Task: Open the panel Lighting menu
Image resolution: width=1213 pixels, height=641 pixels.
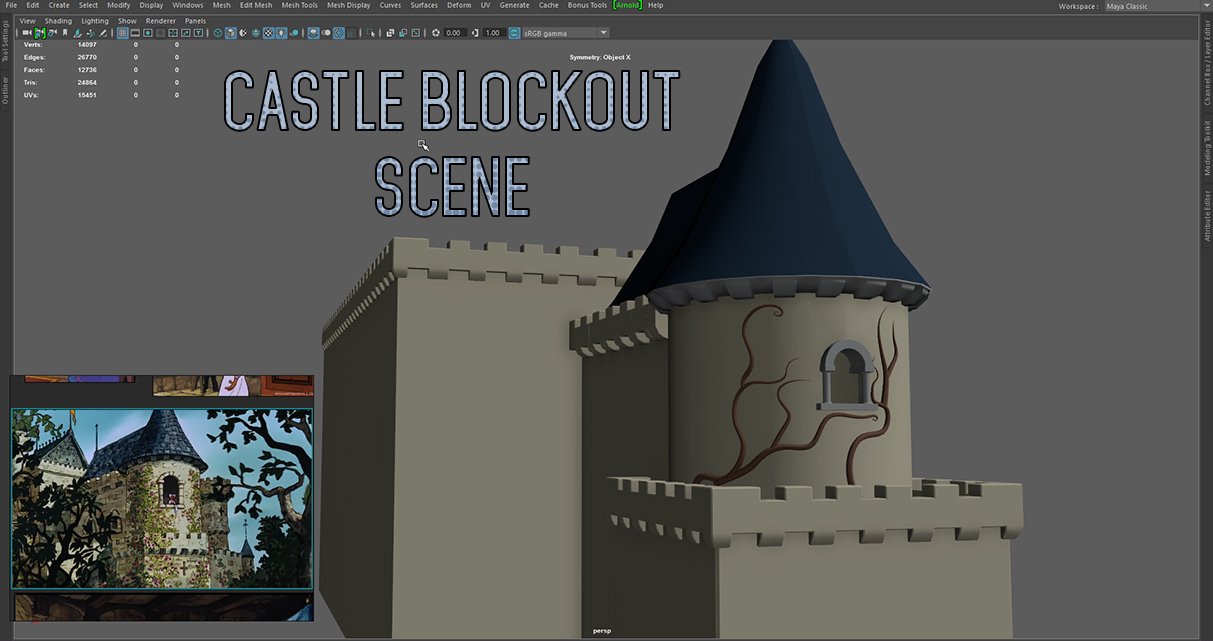Action: (95, 20)
